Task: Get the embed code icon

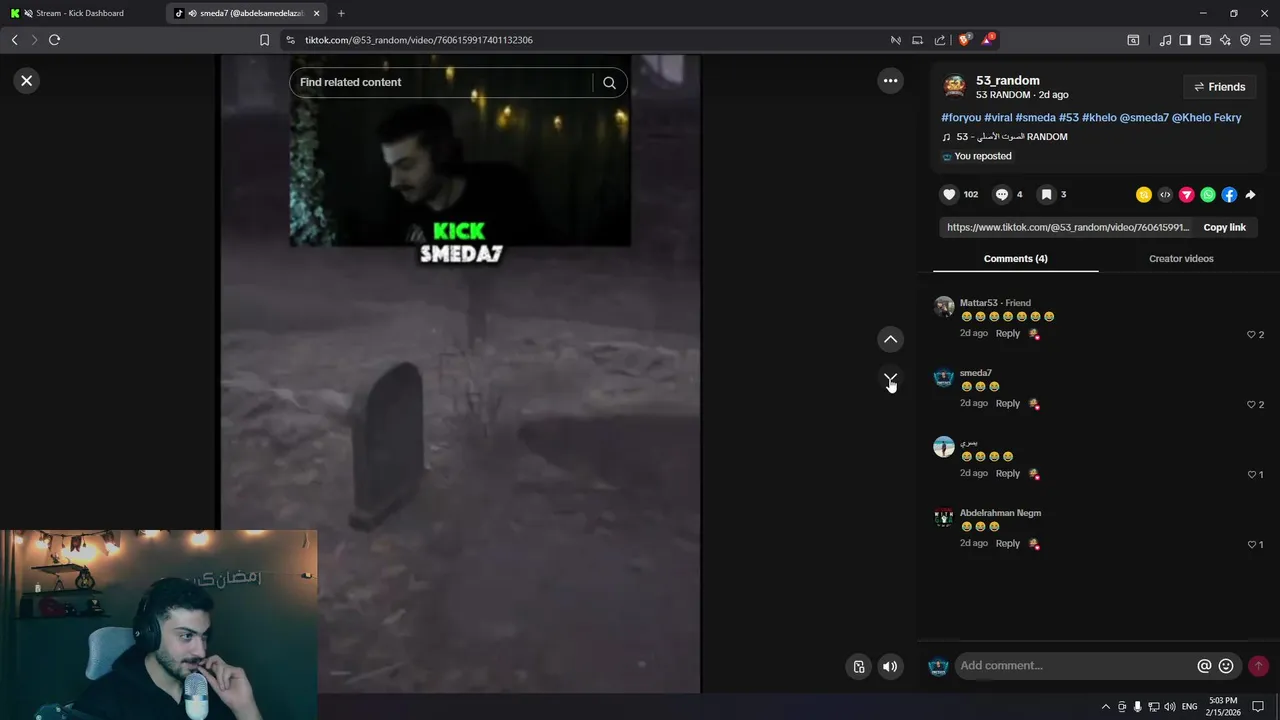Action: click(1165, 195)
